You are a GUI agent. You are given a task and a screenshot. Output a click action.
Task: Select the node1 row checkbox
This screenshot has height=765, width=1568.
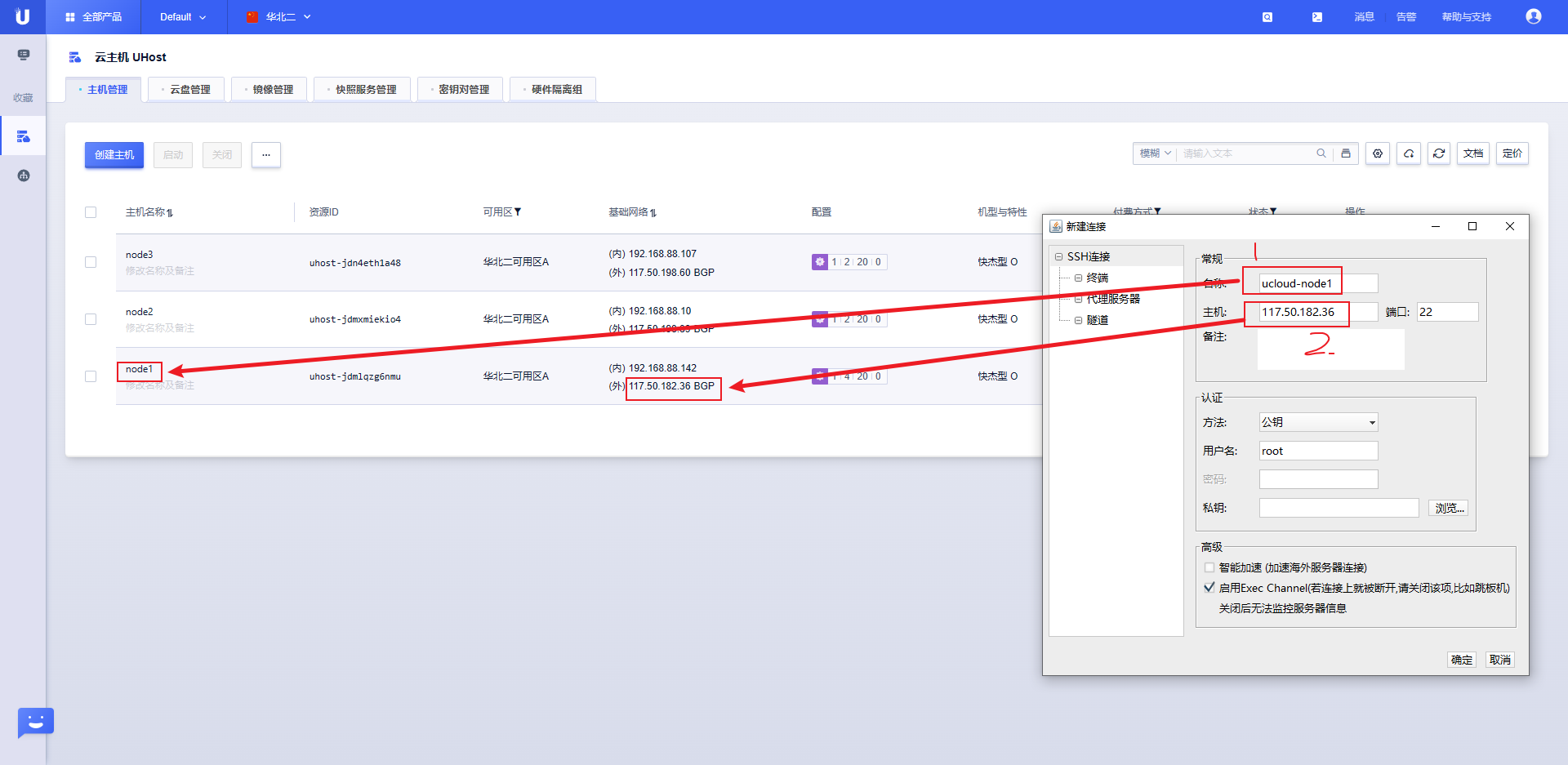91,376
